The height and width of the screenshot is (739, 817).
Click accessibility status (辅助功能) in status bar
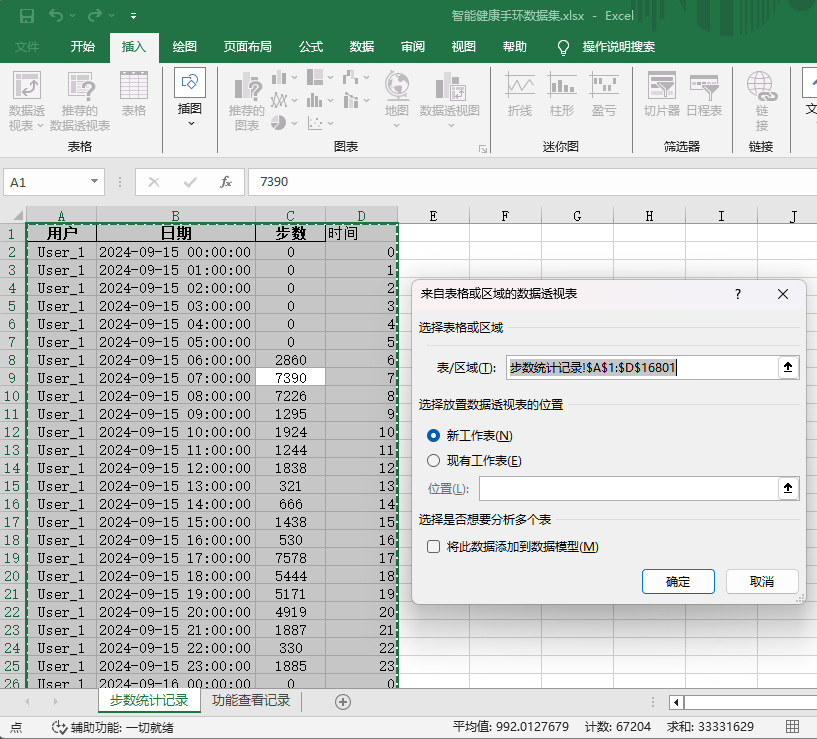pos(113,727)
